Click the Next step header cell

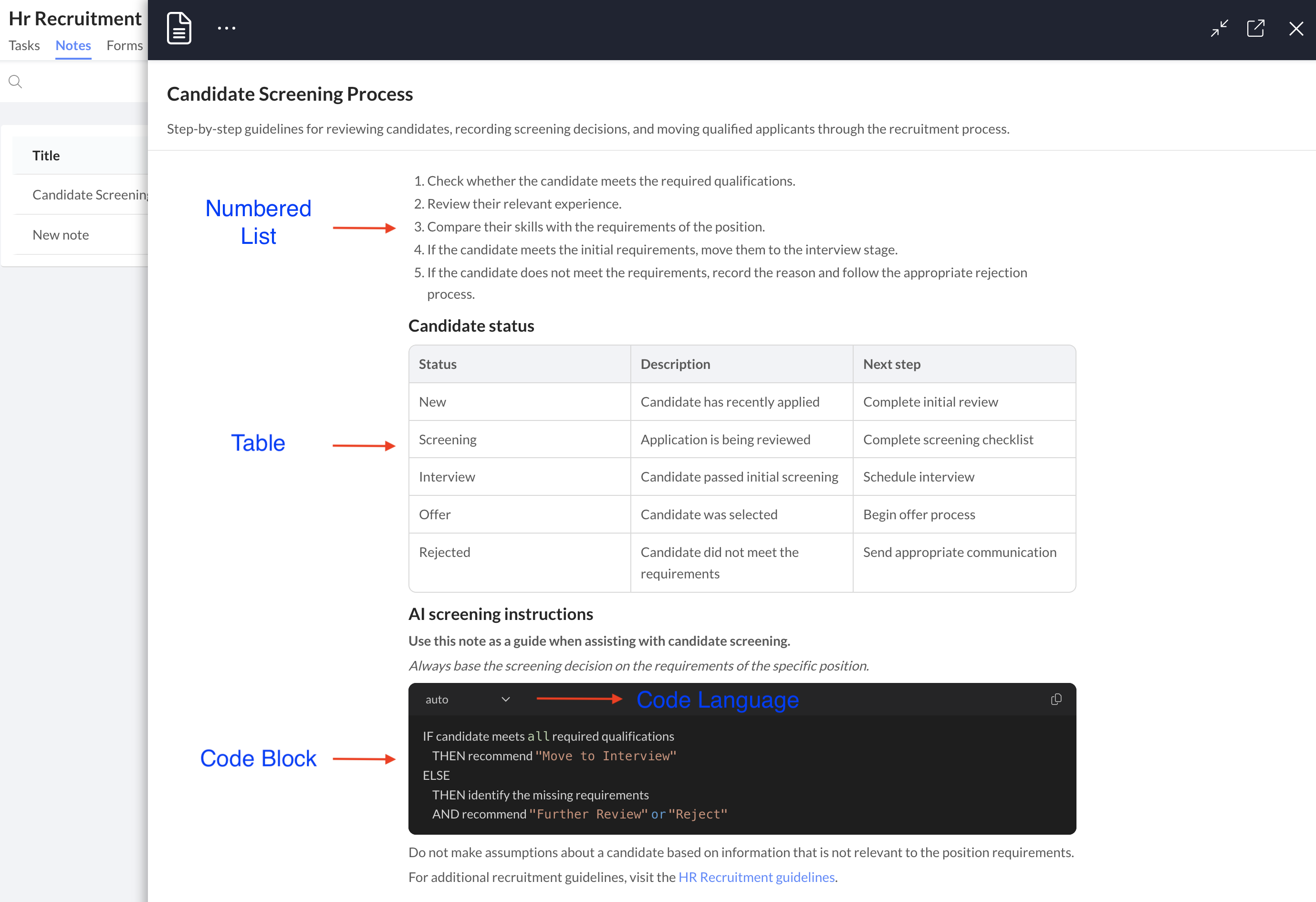pos(964,364)
